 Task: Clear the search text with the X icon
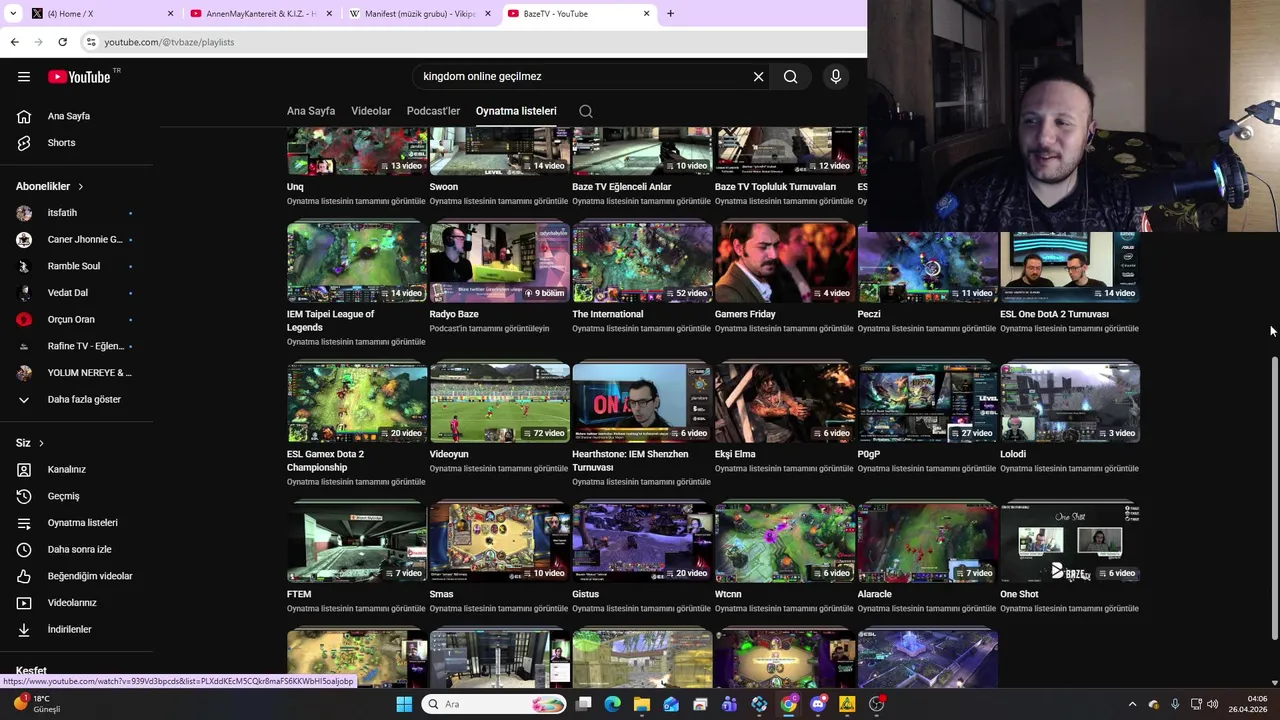(x=758, y=77)
